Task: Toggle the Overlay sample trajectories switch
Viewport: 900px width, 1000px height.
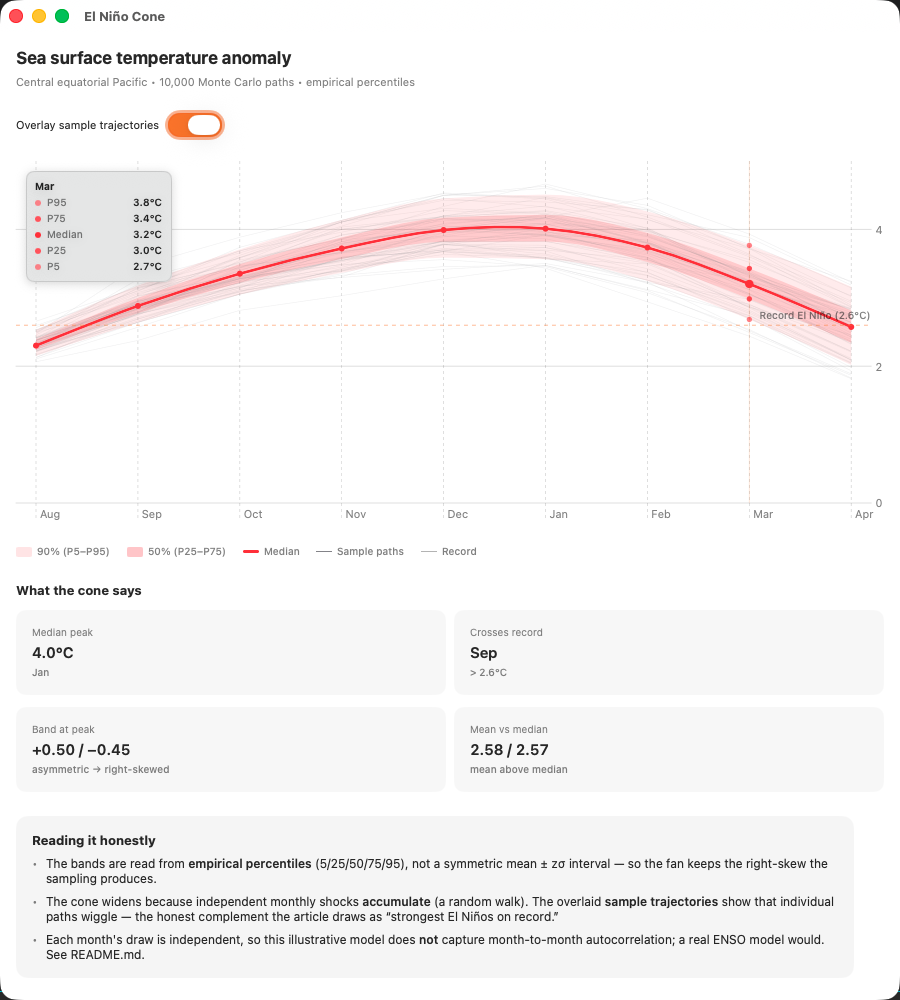Action: (195, 125)
